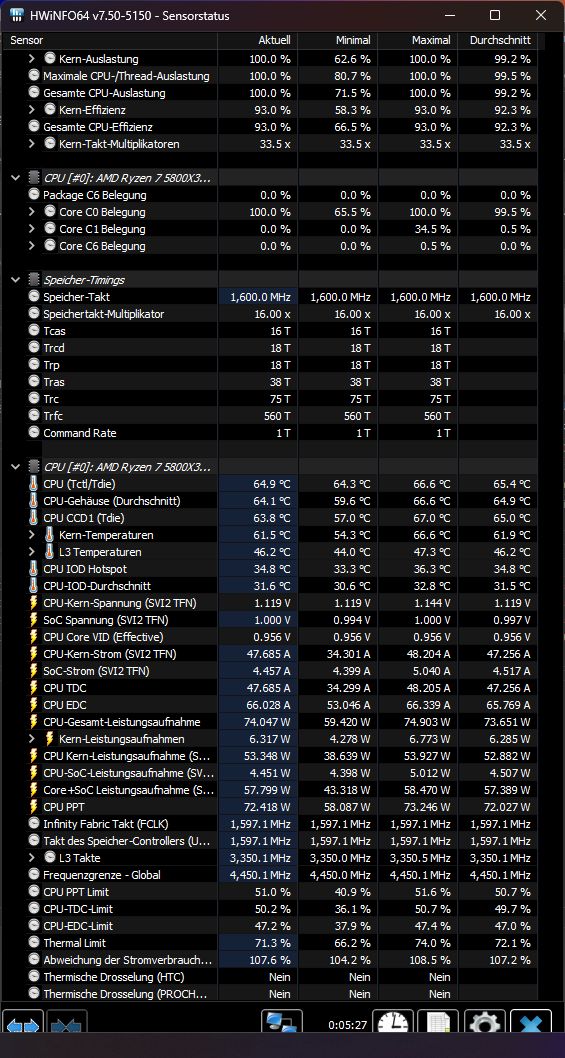Viewport: 565px width, 1058px height.
Task: Select the Trfc row label
Action: point(53,416)
